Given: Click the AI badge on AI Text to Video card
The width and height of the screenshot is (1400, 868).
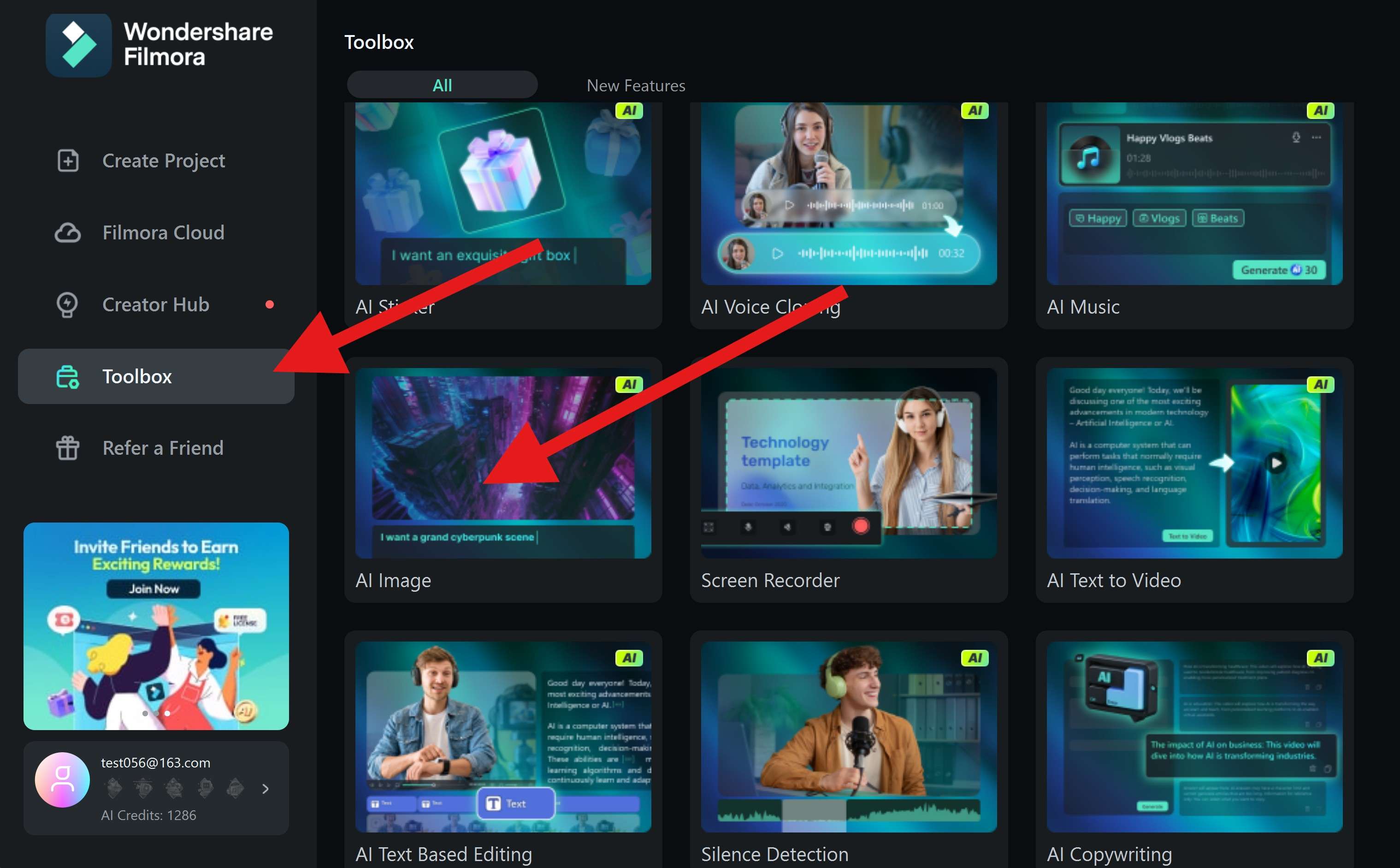Looking at the screenshot, I should point(1320,384).
